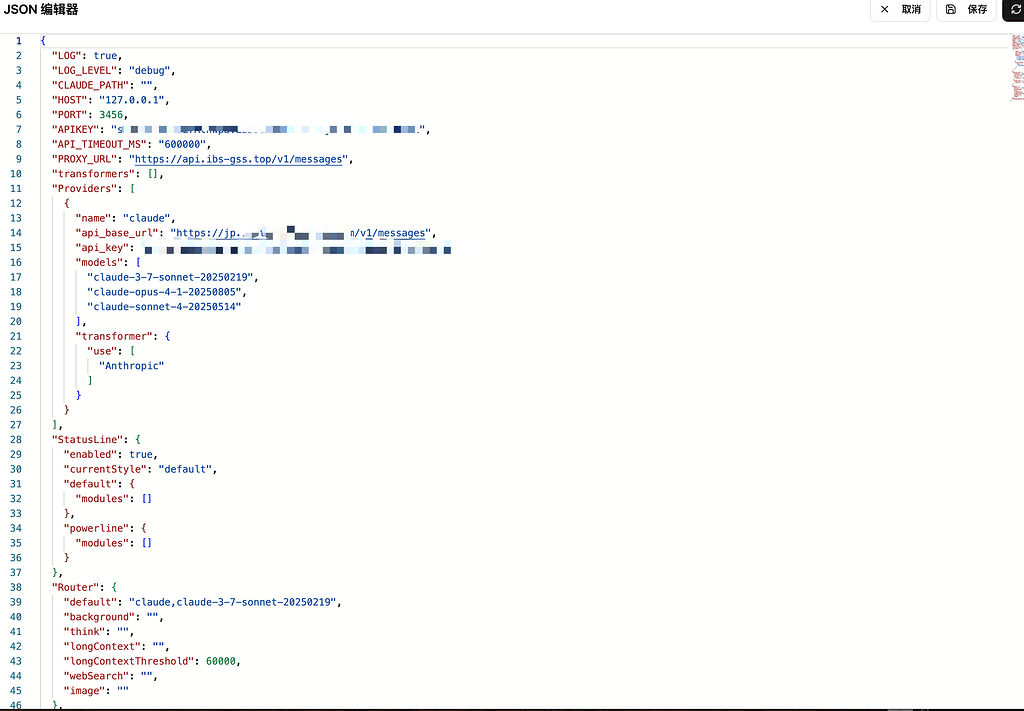
Task: Click line number 28 in the gutter
Action: (x=16, y=440)
